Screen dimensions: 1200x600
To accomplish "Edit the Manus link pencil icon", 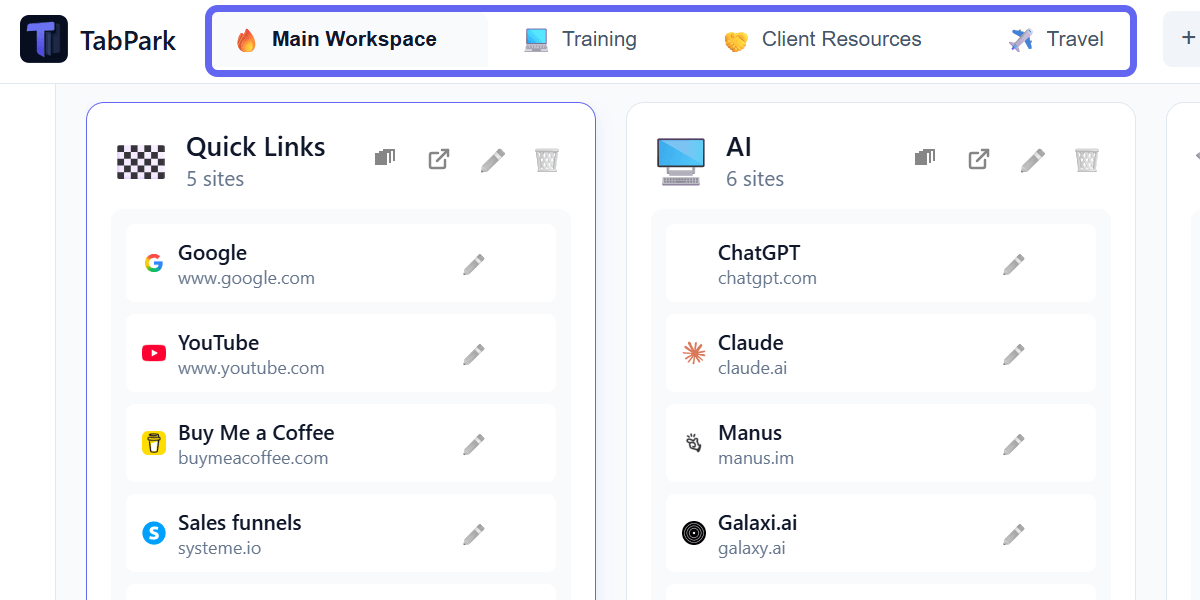I will pyautogui.click(x=1014, y=444).
